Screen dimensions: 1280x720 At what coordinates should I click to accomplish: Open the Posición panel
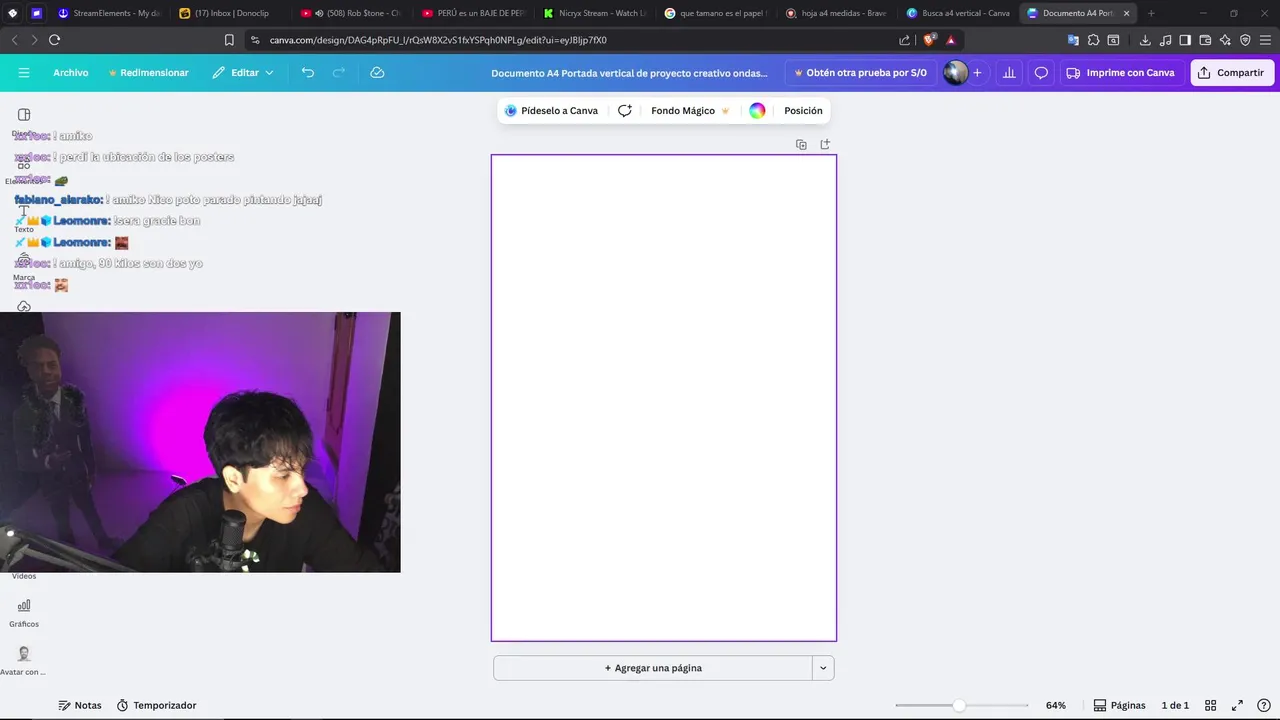[x=803, y=111]
